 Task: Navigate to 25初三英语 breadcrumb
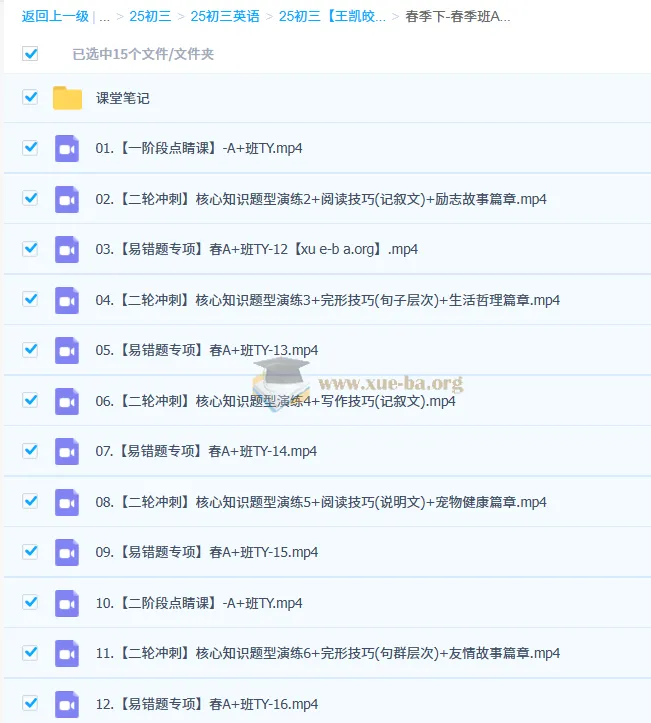coord(224,16)
